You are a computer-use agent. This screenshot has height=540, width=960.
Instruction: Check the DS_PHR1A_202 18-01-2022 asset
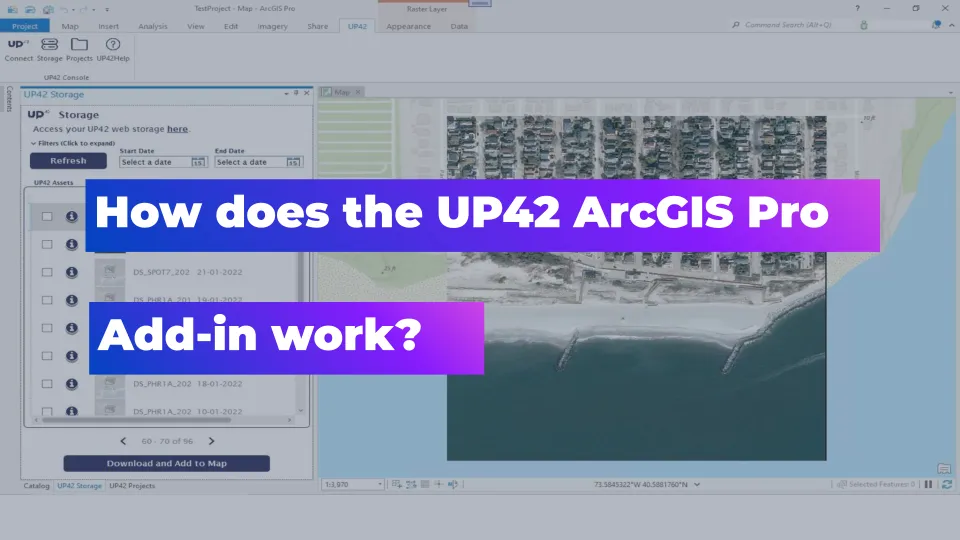click(x=47, y=384)
